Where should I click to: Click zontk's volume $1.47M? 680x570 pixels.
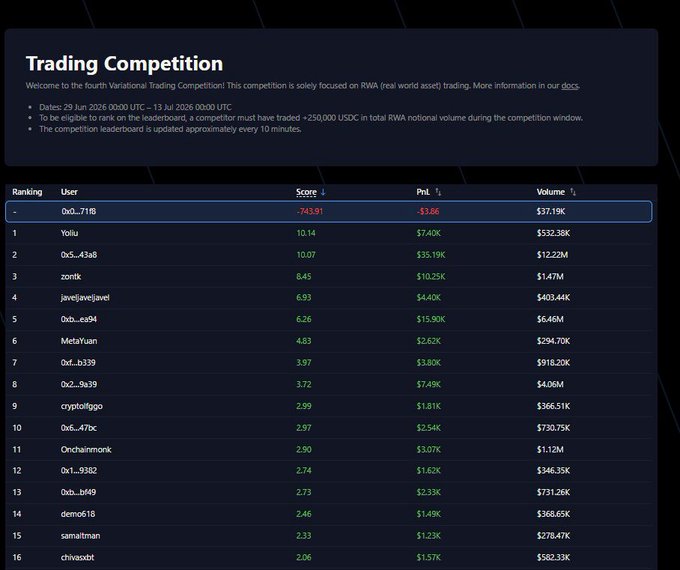550,276
